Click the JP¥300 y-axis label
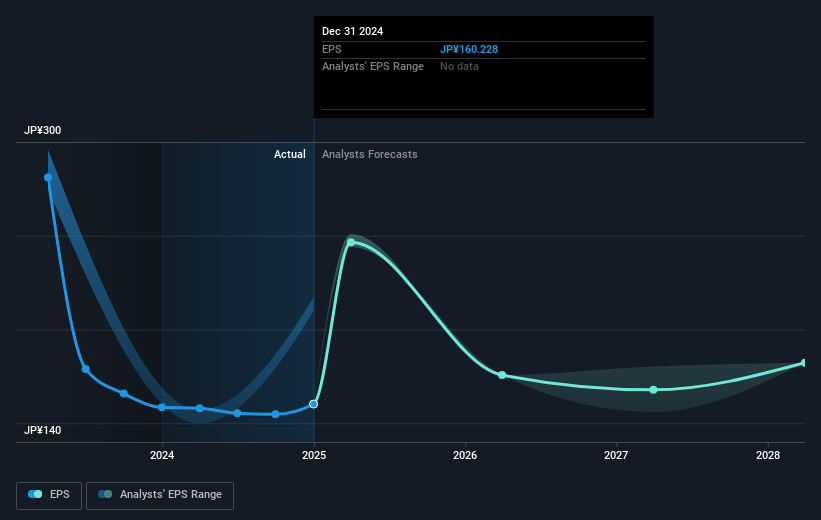 pos(42,130)
